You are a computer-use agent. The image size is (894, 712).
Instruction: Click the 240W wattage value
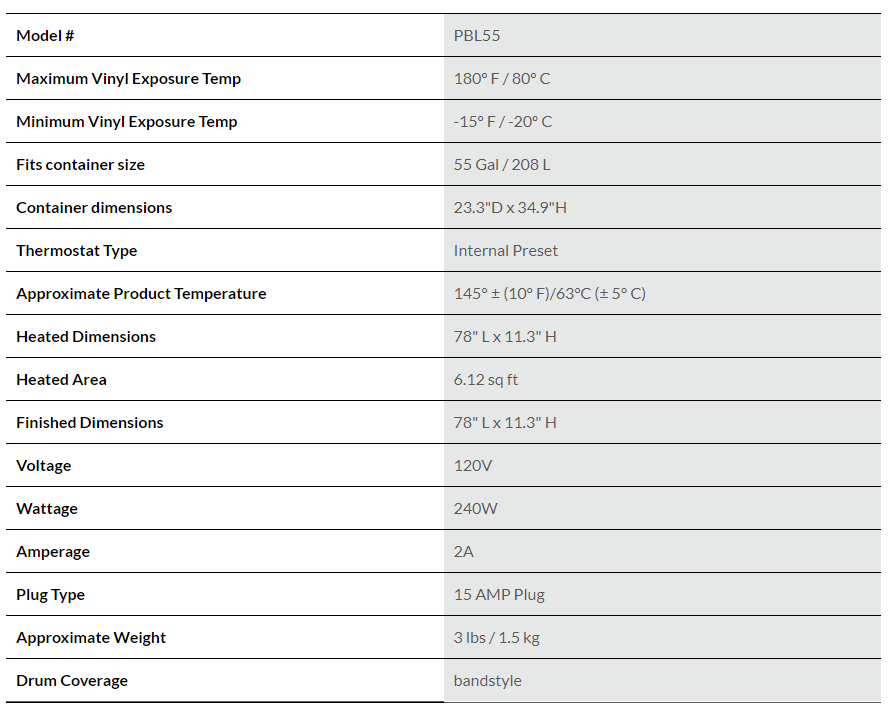[x=476, y=509]
